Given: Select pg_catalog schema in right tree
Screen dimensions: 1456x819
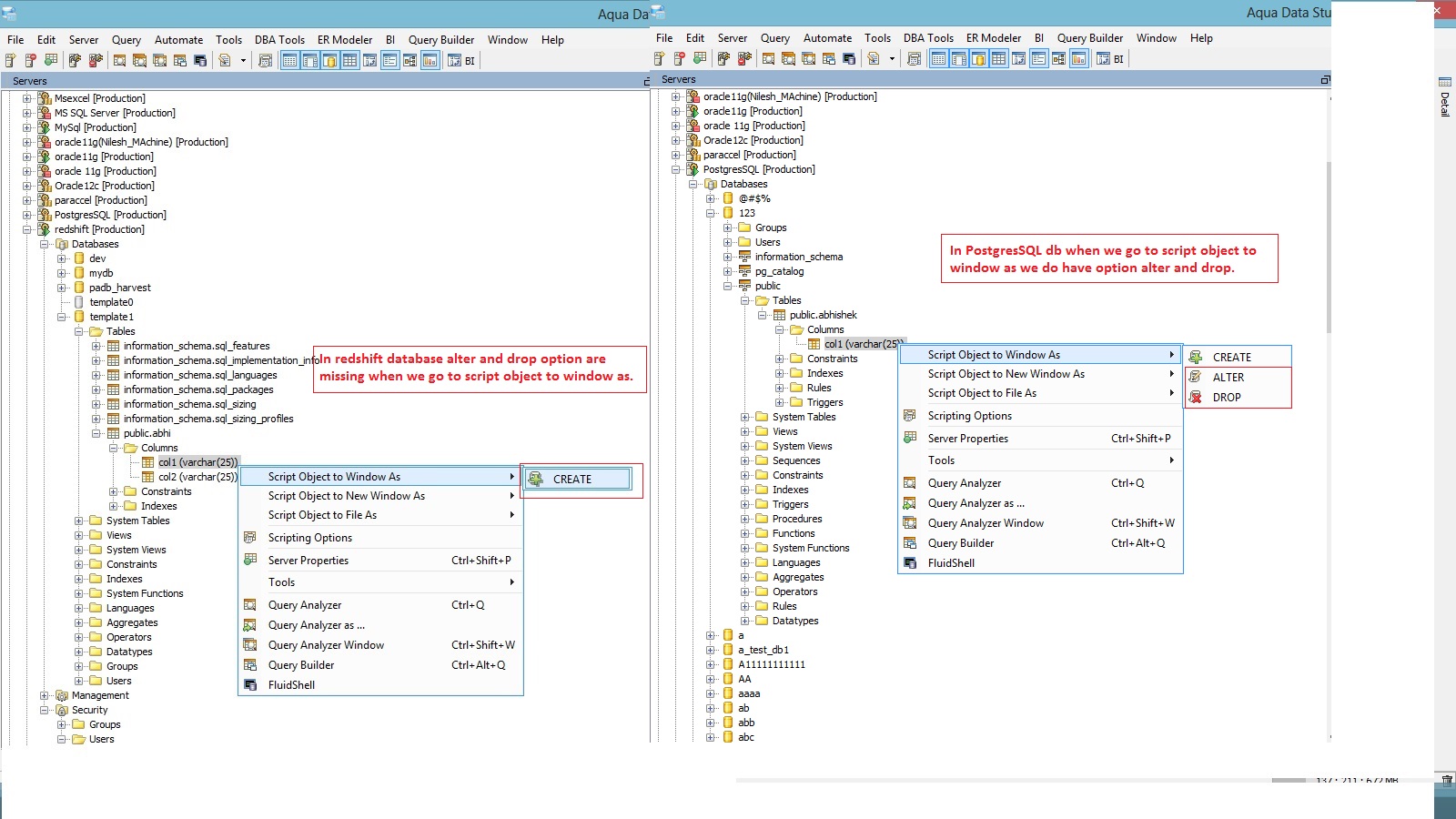Looking at the screenshot, I should coord(779,271).
